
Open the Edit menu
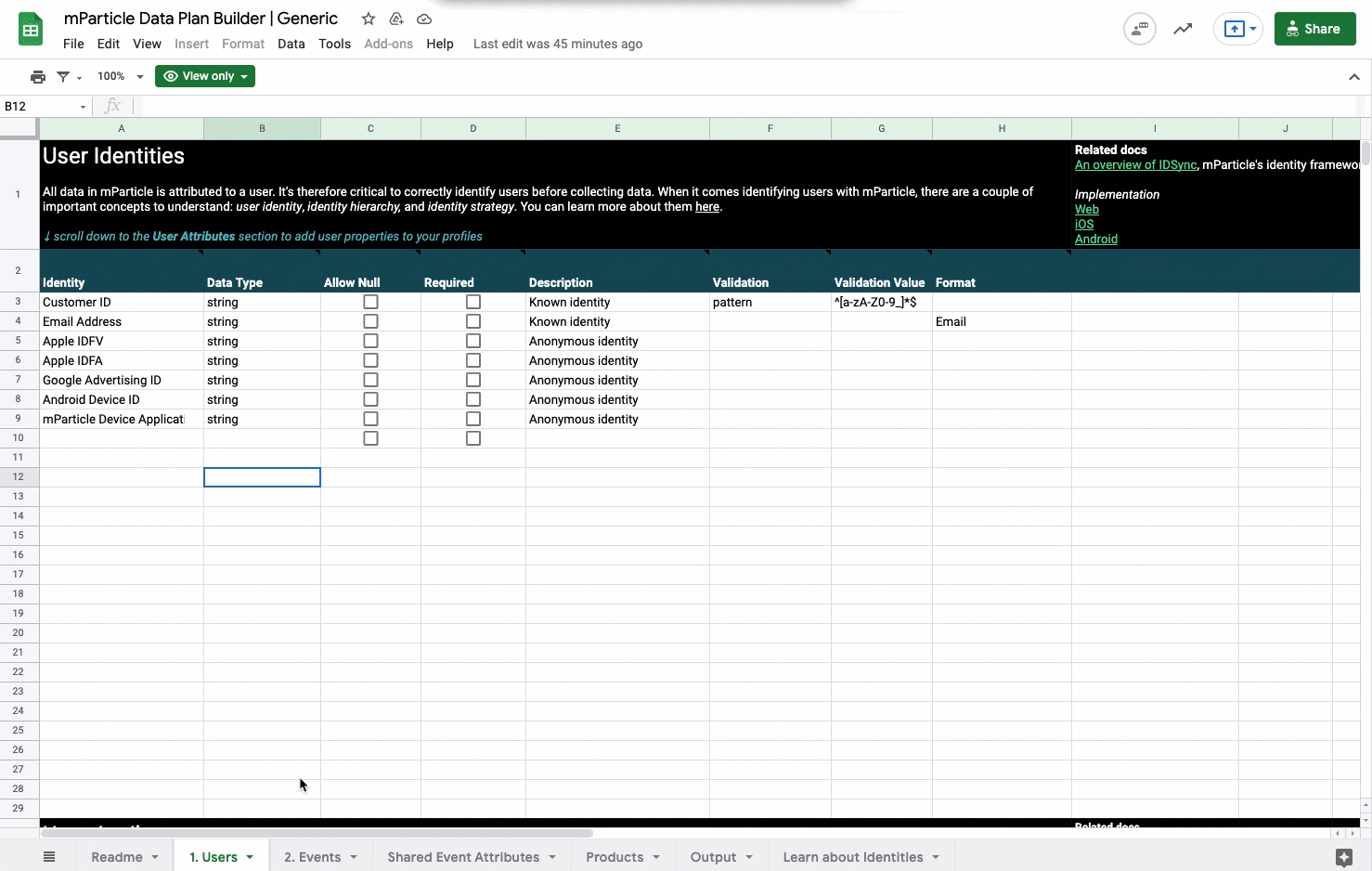point(109,44)
